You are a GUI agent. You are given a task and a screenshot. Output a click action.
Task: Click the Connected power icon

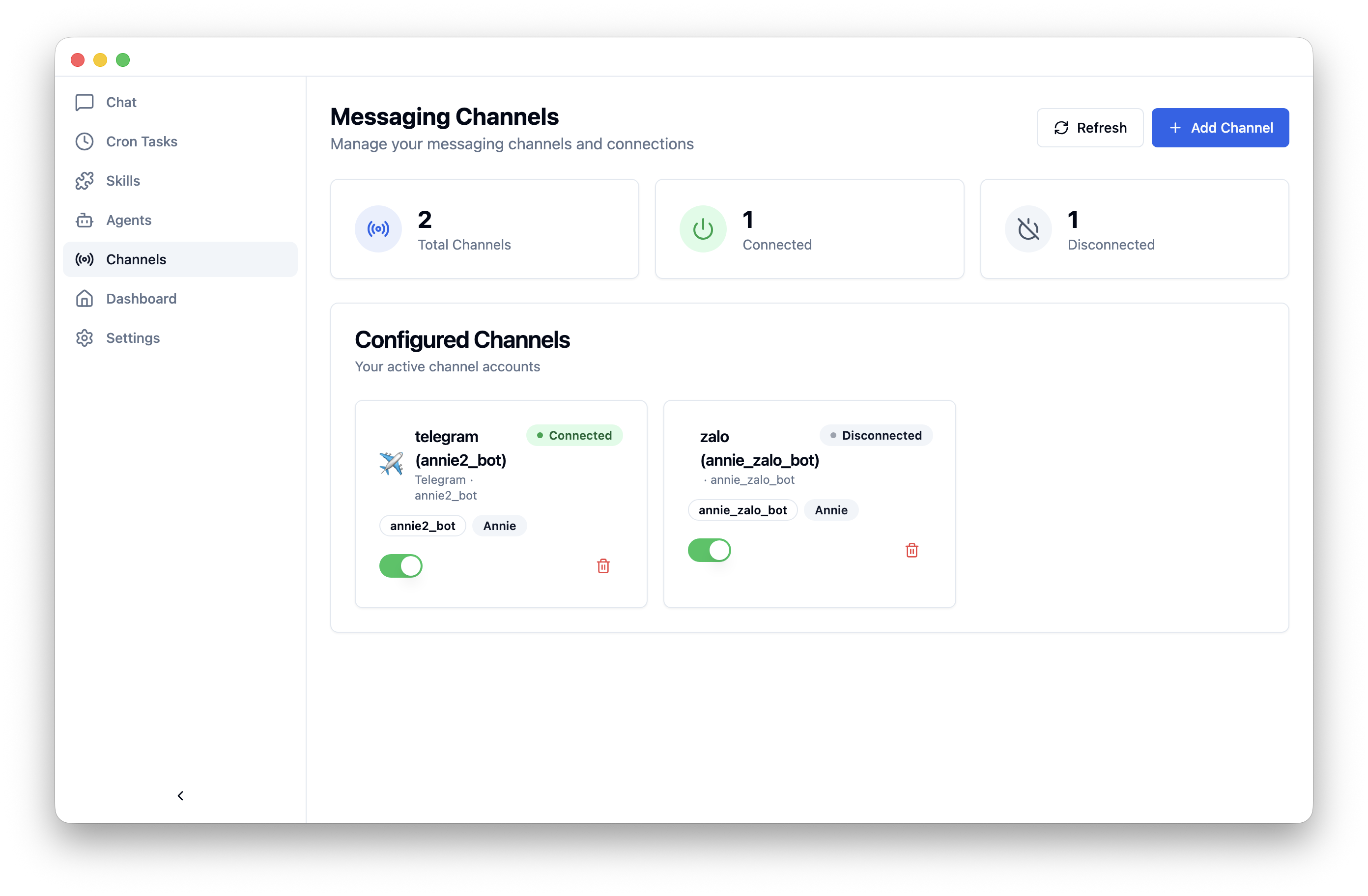click(702, 229)
